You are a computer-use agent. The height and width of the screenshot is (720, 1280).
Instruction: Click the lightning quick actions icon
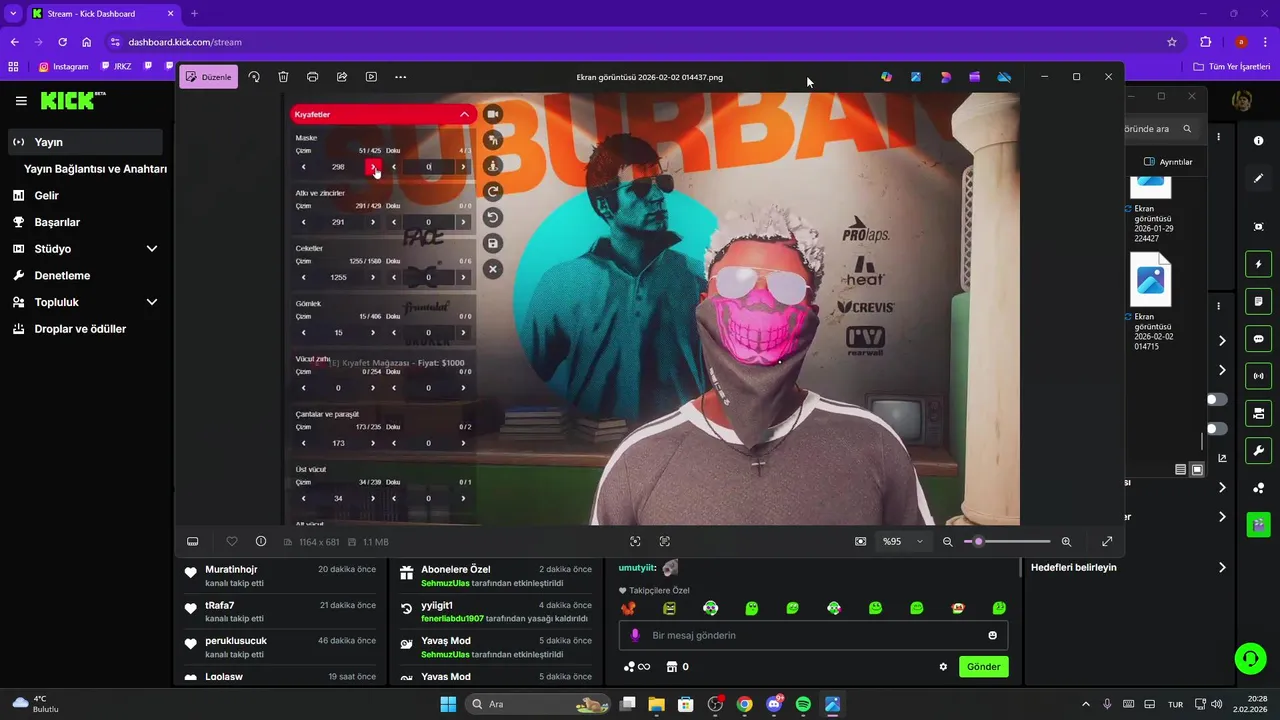(1258, 264)
